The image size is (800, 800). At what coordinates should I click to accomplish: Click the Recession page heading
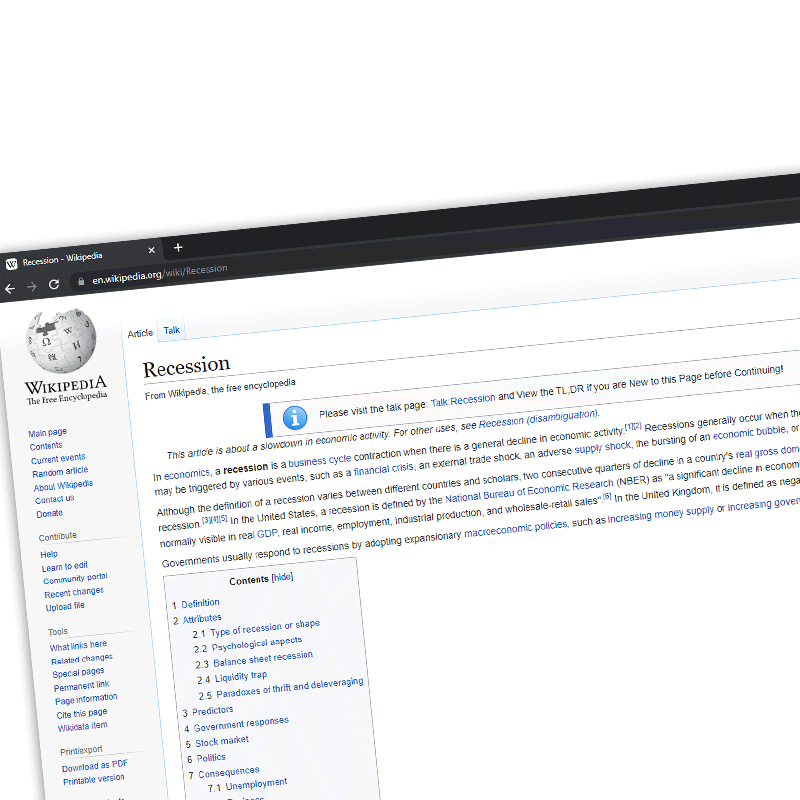pyautogui.click(x=186, y=366)
